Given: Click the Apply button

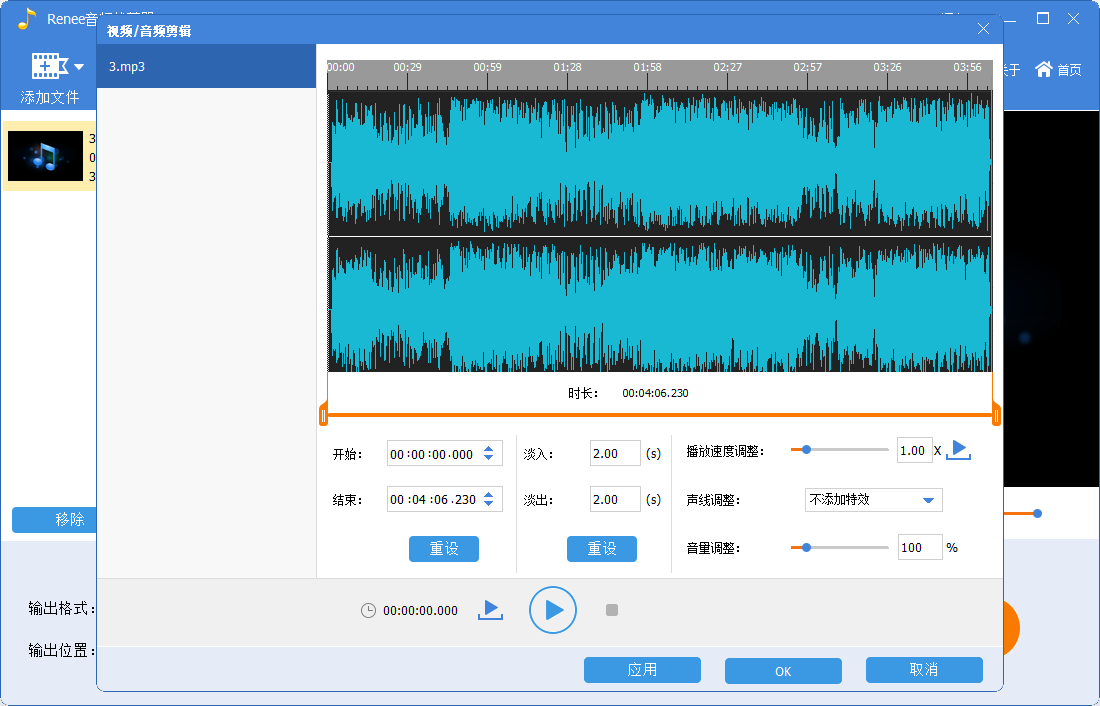Looking at the screenshot, I should coord(642,670).
